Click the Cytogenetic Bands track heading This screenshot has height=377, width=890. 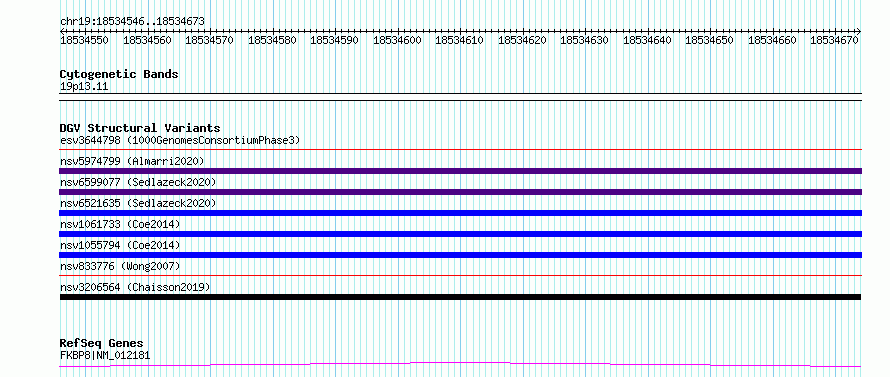tap(119, 74)
